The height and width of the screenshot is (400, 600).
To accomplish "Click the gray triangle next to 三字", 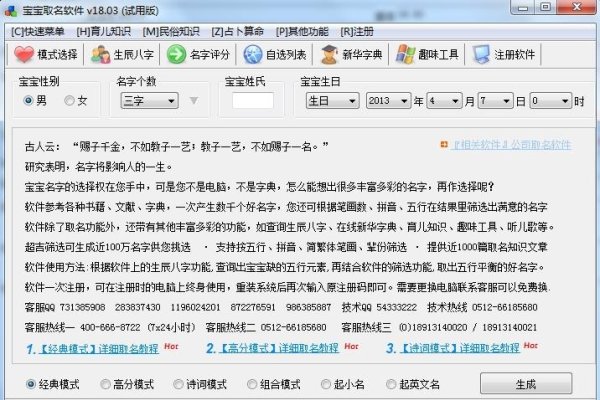I will coord(194,101).
